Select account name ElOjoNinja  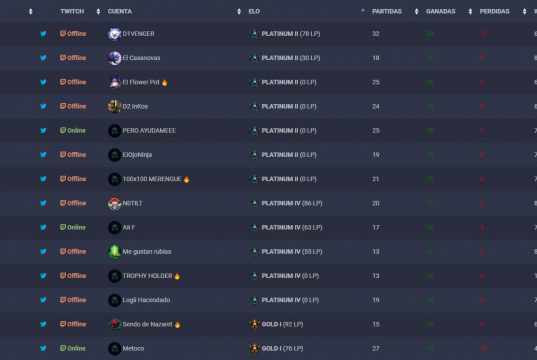(137, 155)
